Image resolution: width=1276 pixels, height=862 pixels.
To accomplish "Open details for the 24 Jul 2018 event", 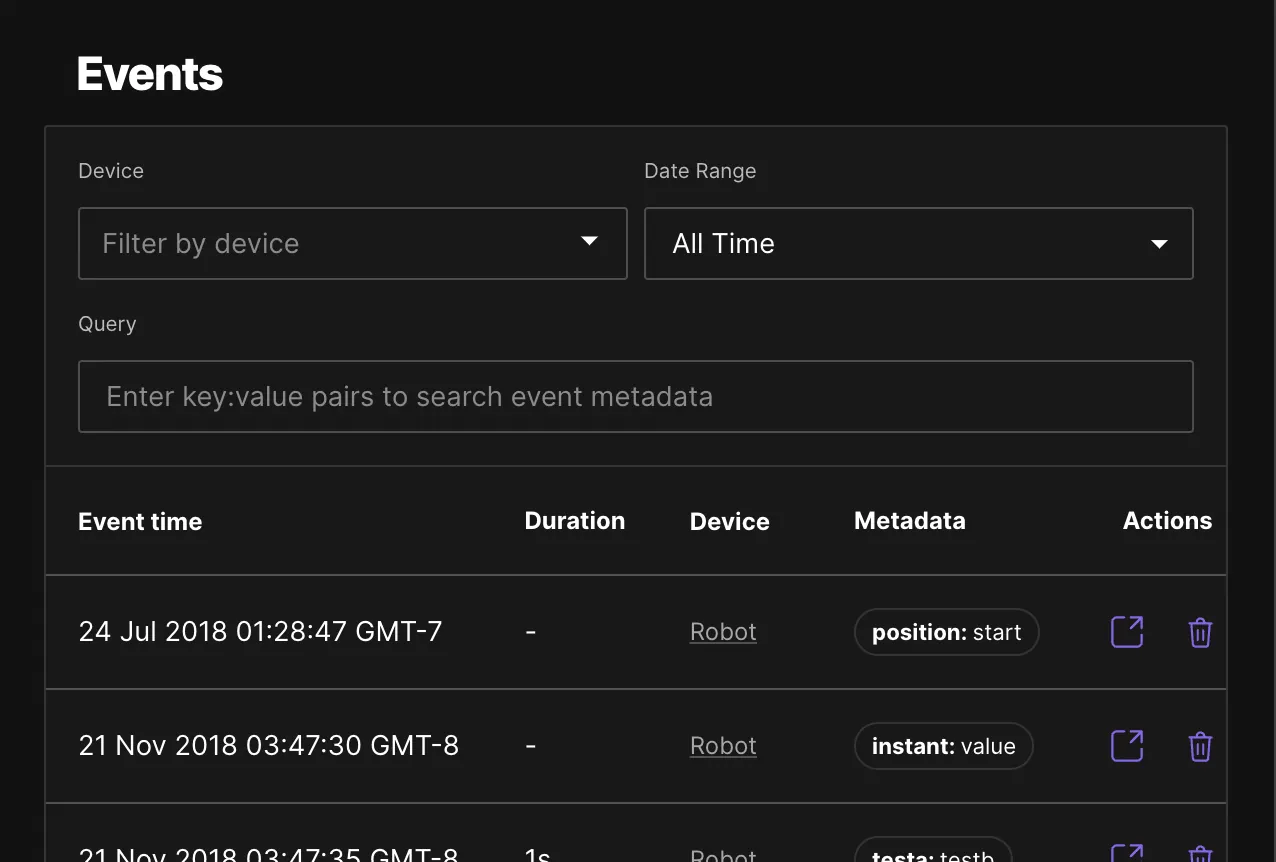I will (1126, 631).
